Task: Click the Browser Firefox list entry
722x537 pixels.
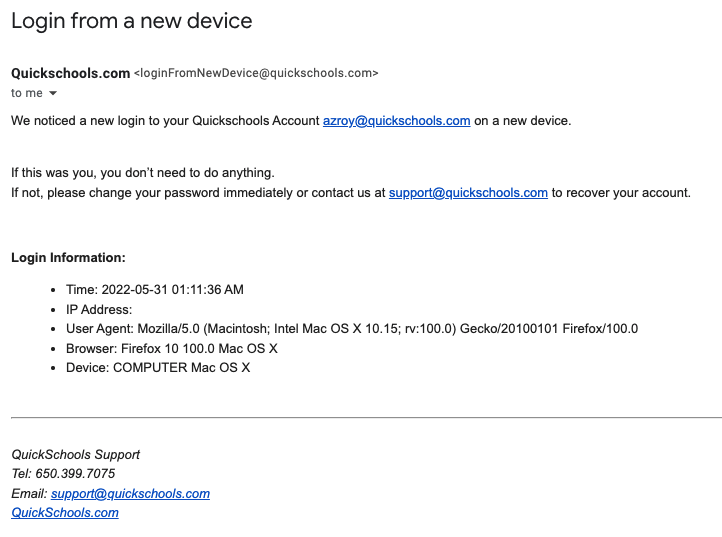Action: pos(171,348)
